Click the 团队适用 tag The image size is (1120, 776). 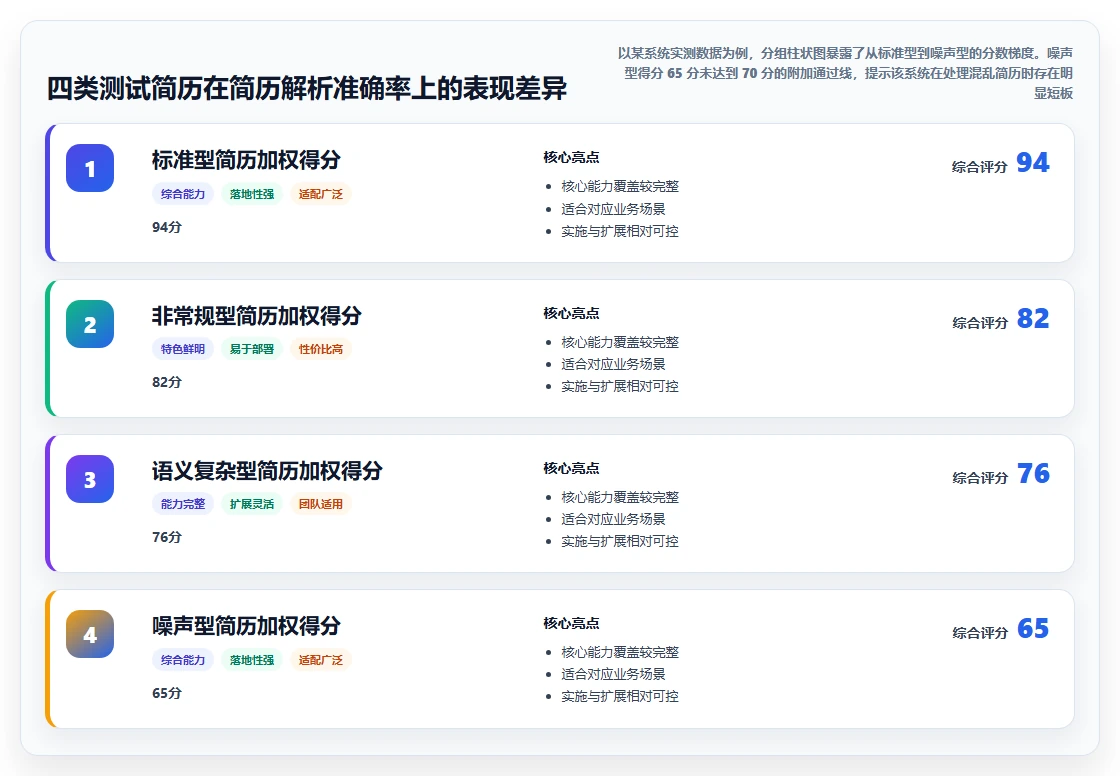pos(321,504)
